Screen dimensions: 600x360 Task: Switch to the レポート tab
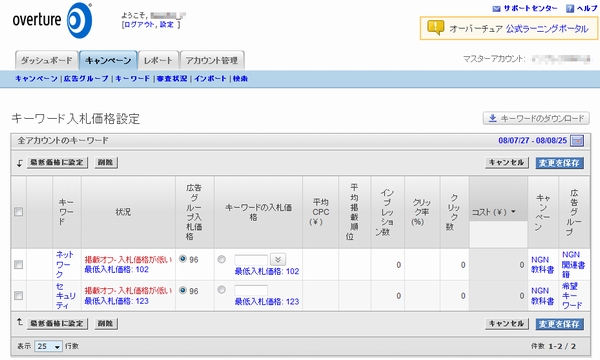pos(158,60)
